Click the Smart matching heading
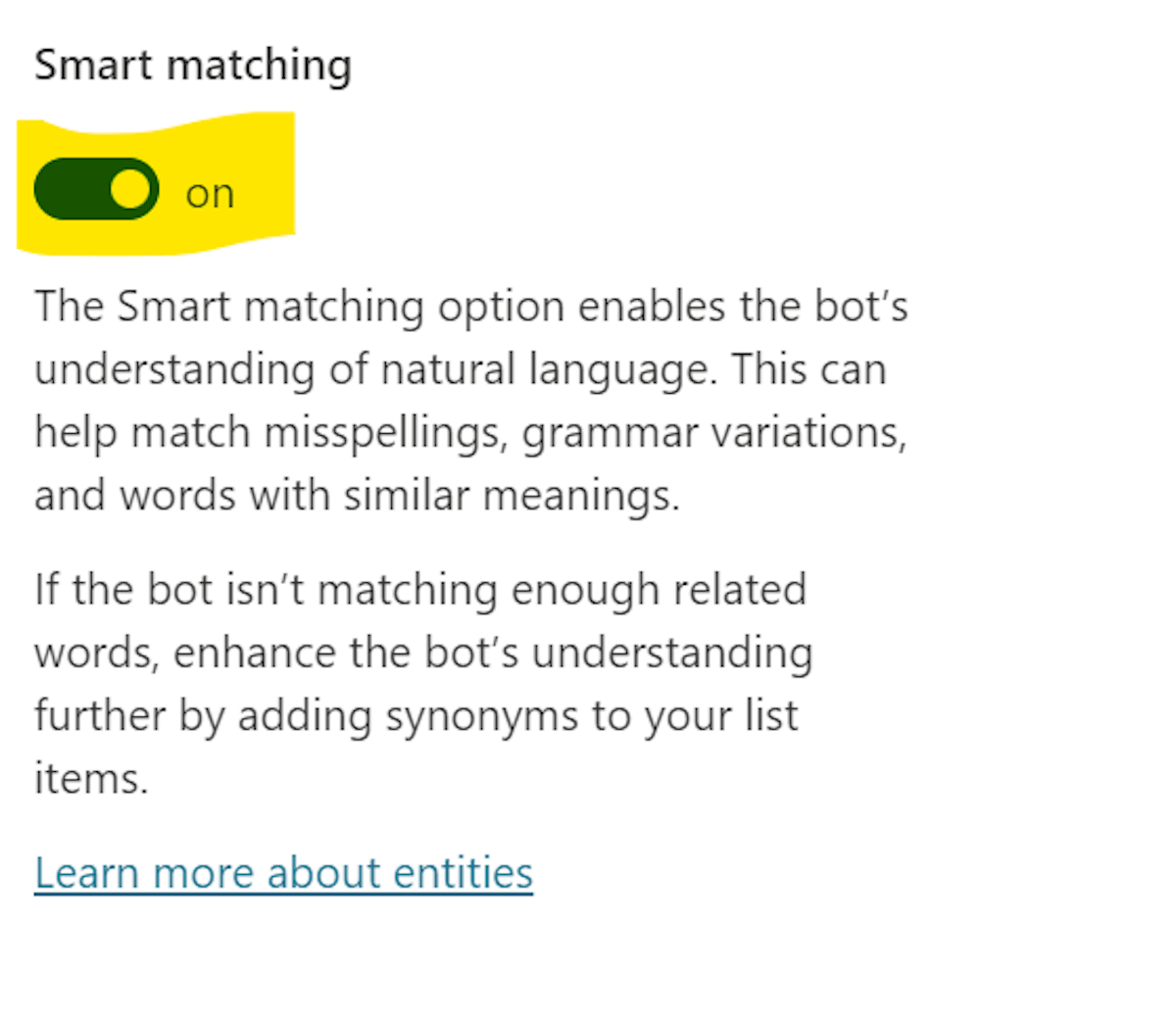This screenshot has width=1176, height=1016. (x=193, y=66)
